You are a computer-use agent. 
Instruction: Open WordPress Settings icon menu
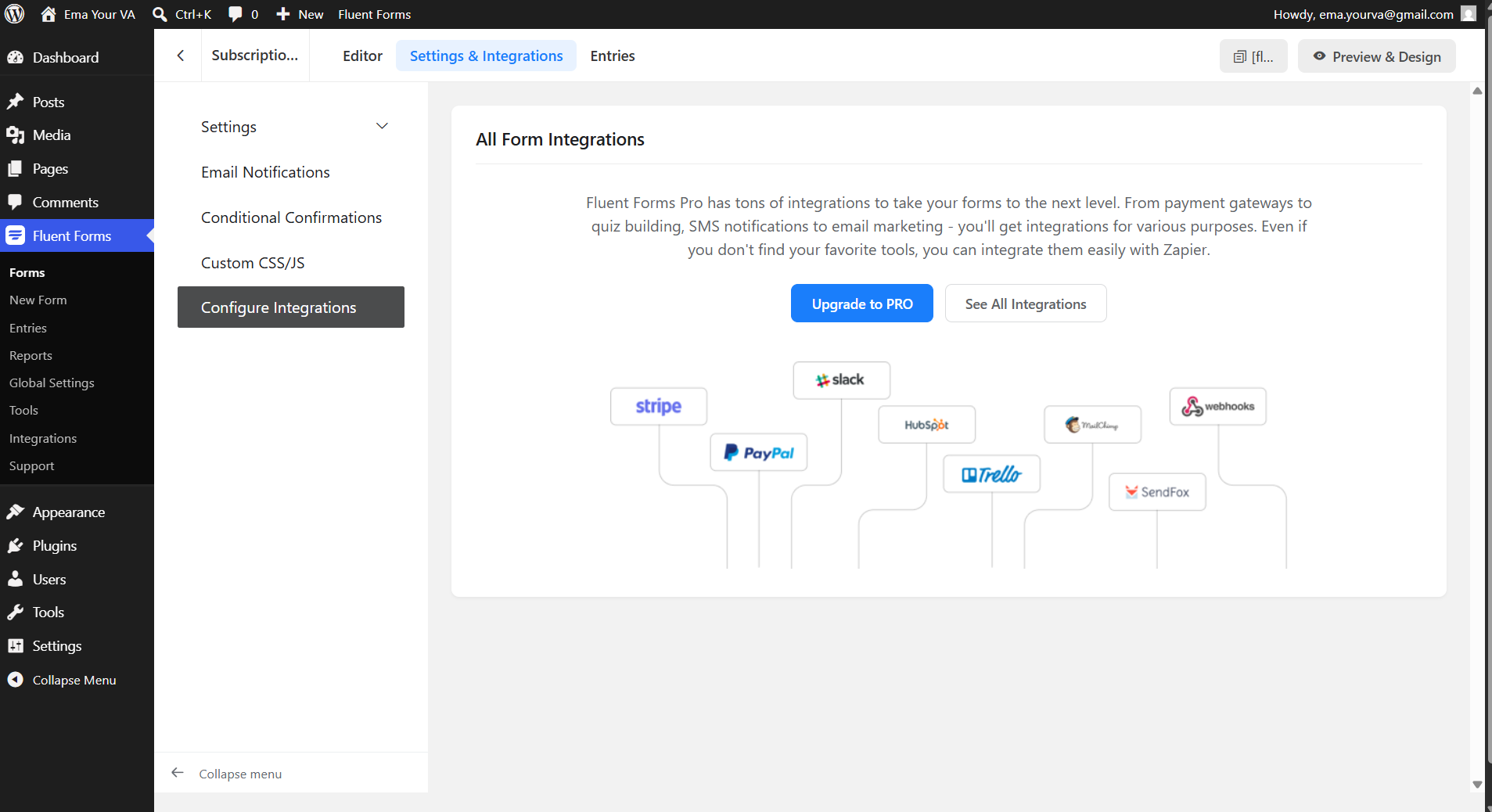(x=15, y=646)
